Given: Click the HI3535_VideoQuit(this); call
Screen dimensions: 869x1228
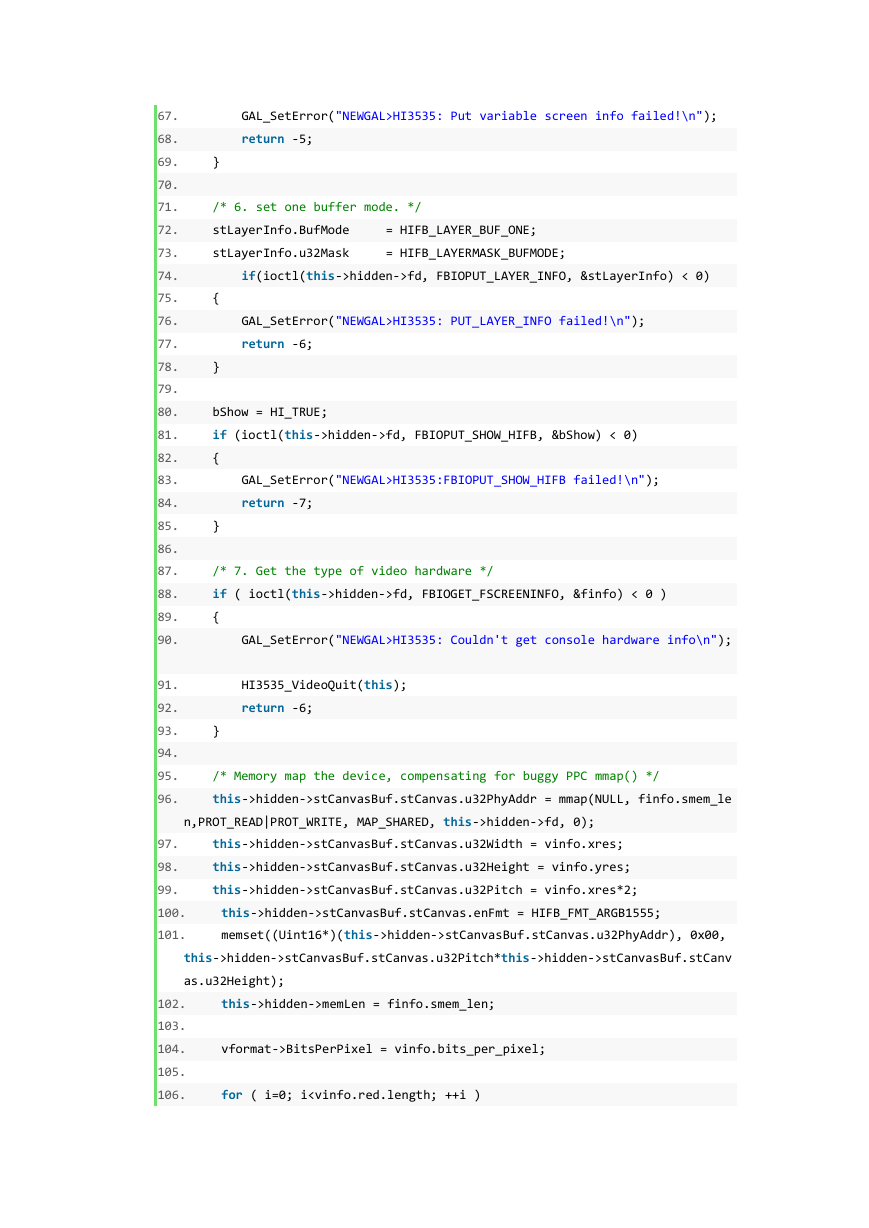Looking at the screenshot, I should 324,685.
